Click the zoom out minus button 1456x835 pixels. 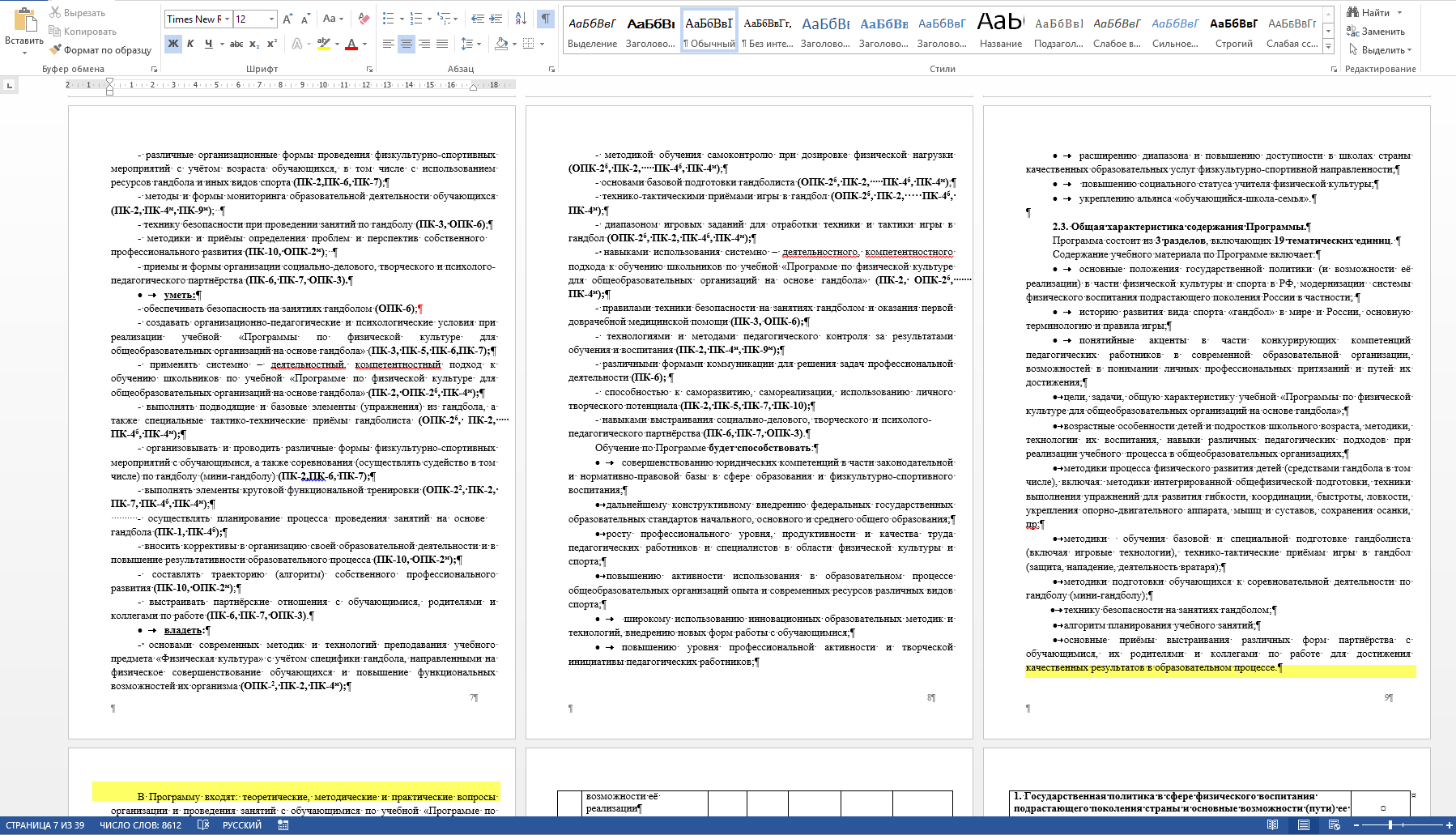1356,825
